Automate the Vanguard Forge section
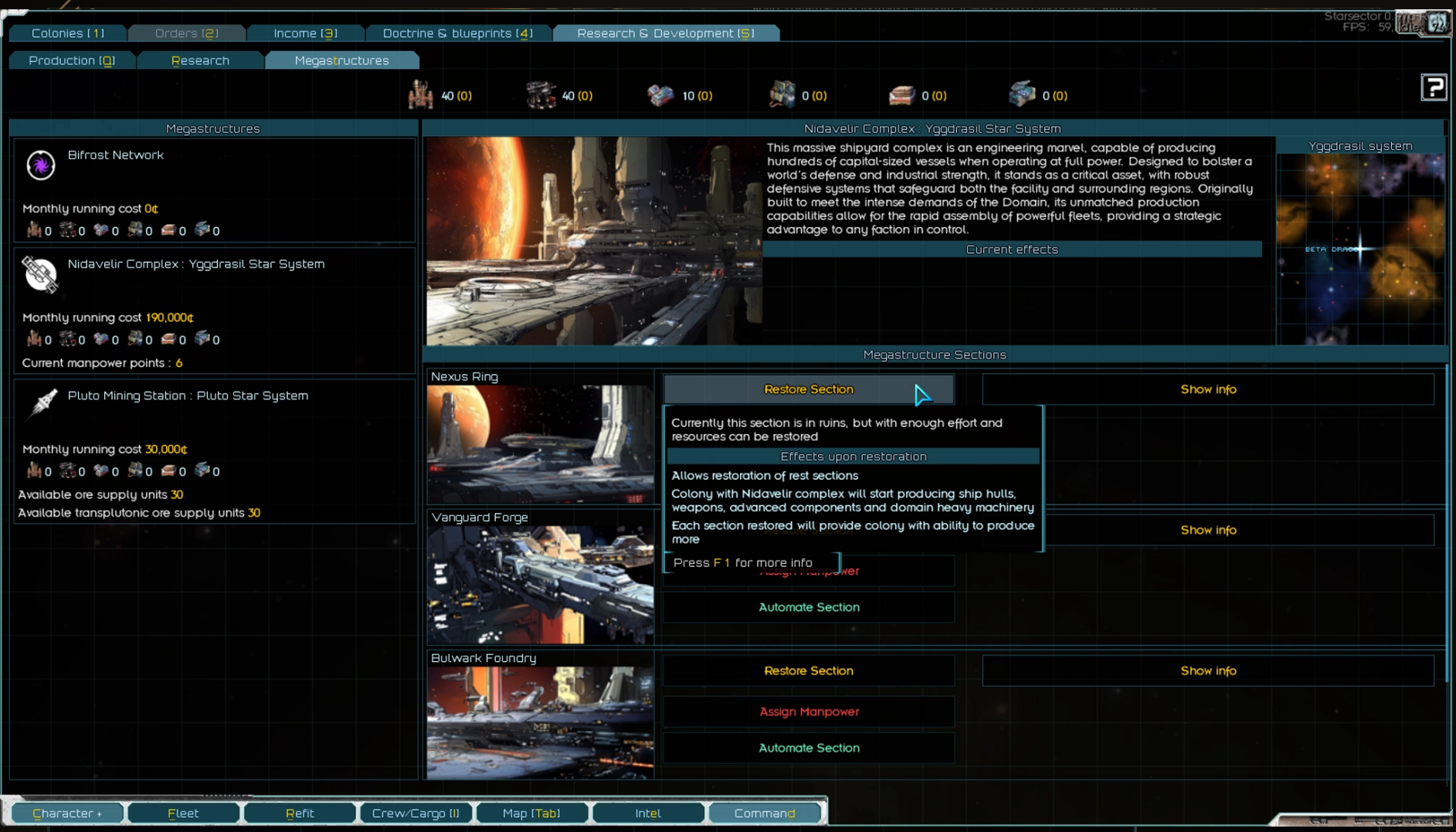Viewport: 1456px width, 832px height. (x=809, y=607)
